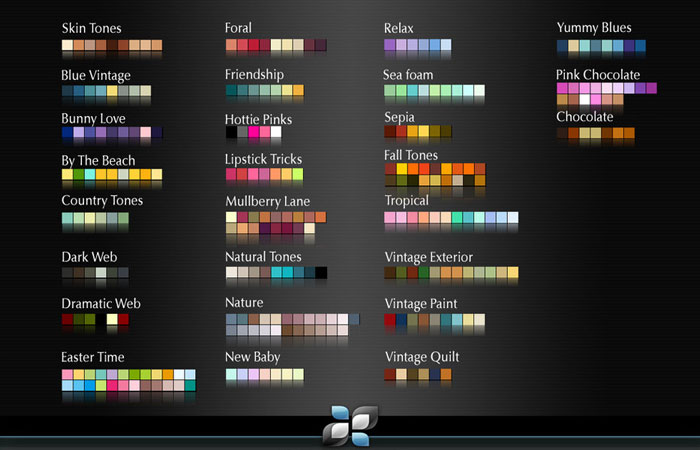The image size is (700, 450).
Task: Pick the white swatch in Pink Chocolate
Action: point(584,99)
